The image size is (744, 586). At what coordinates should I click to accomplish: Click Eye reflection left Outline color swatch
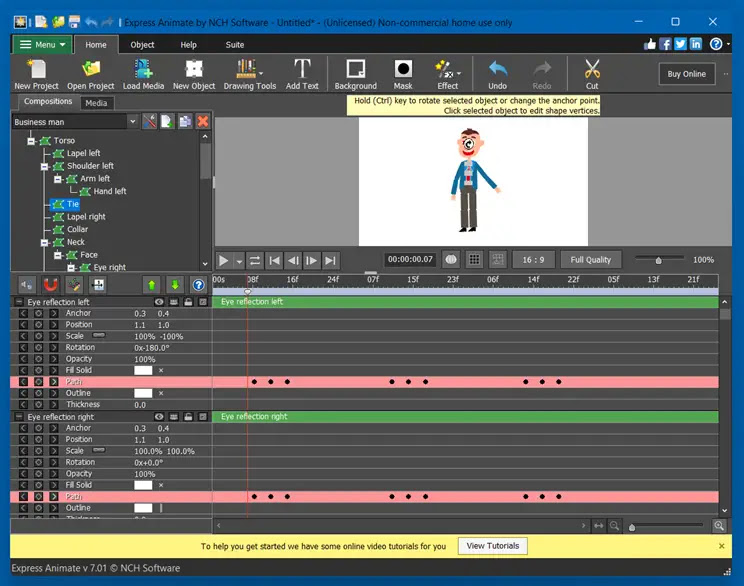coord(143,393)
